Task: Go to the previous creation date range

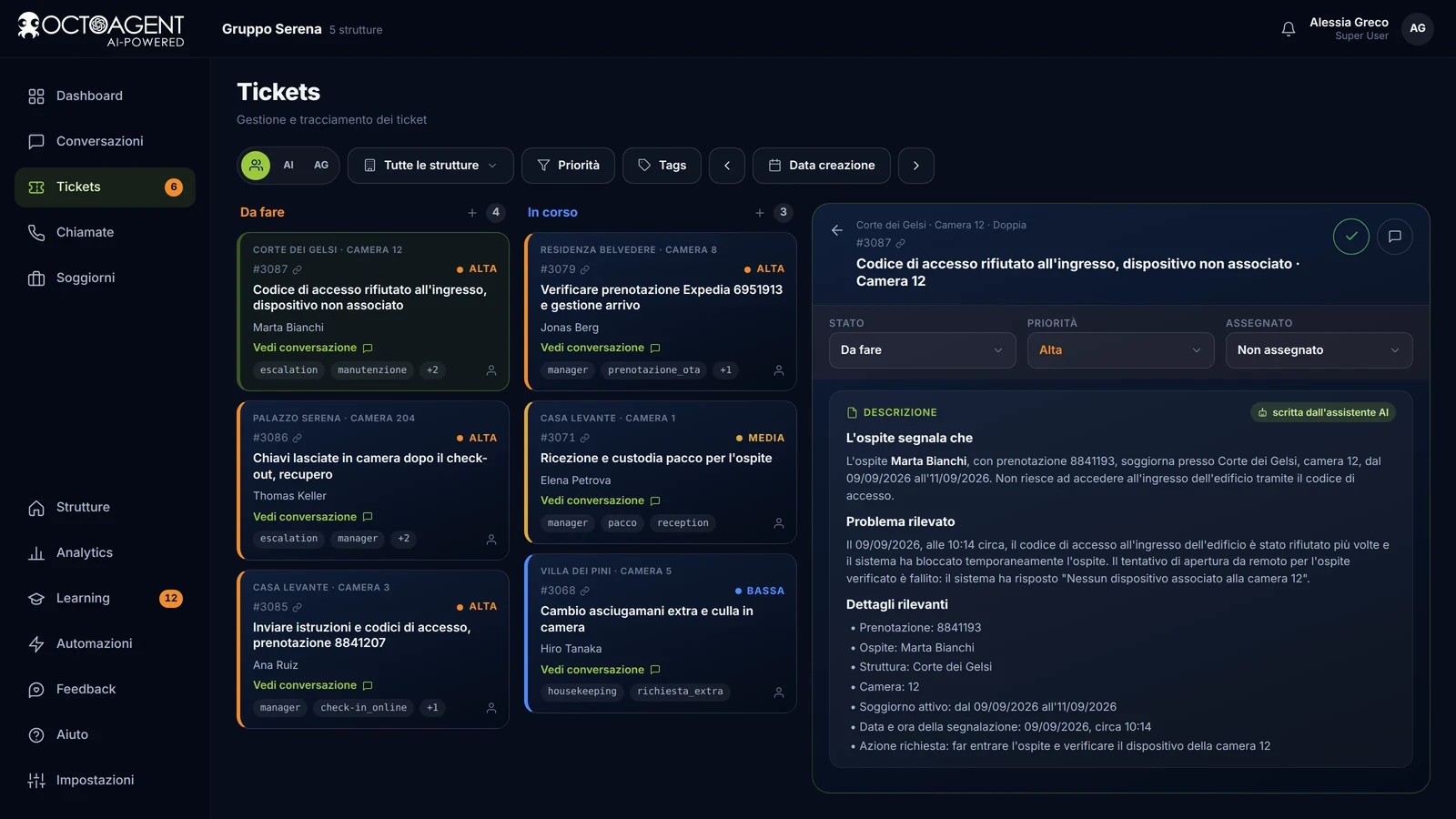Action: pos(727,166)
